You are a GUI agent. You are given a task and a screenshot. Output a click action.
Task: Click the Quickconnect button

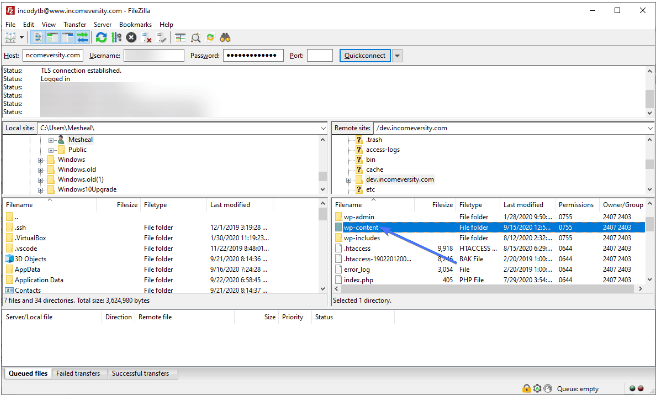click(x=365, y=55)
